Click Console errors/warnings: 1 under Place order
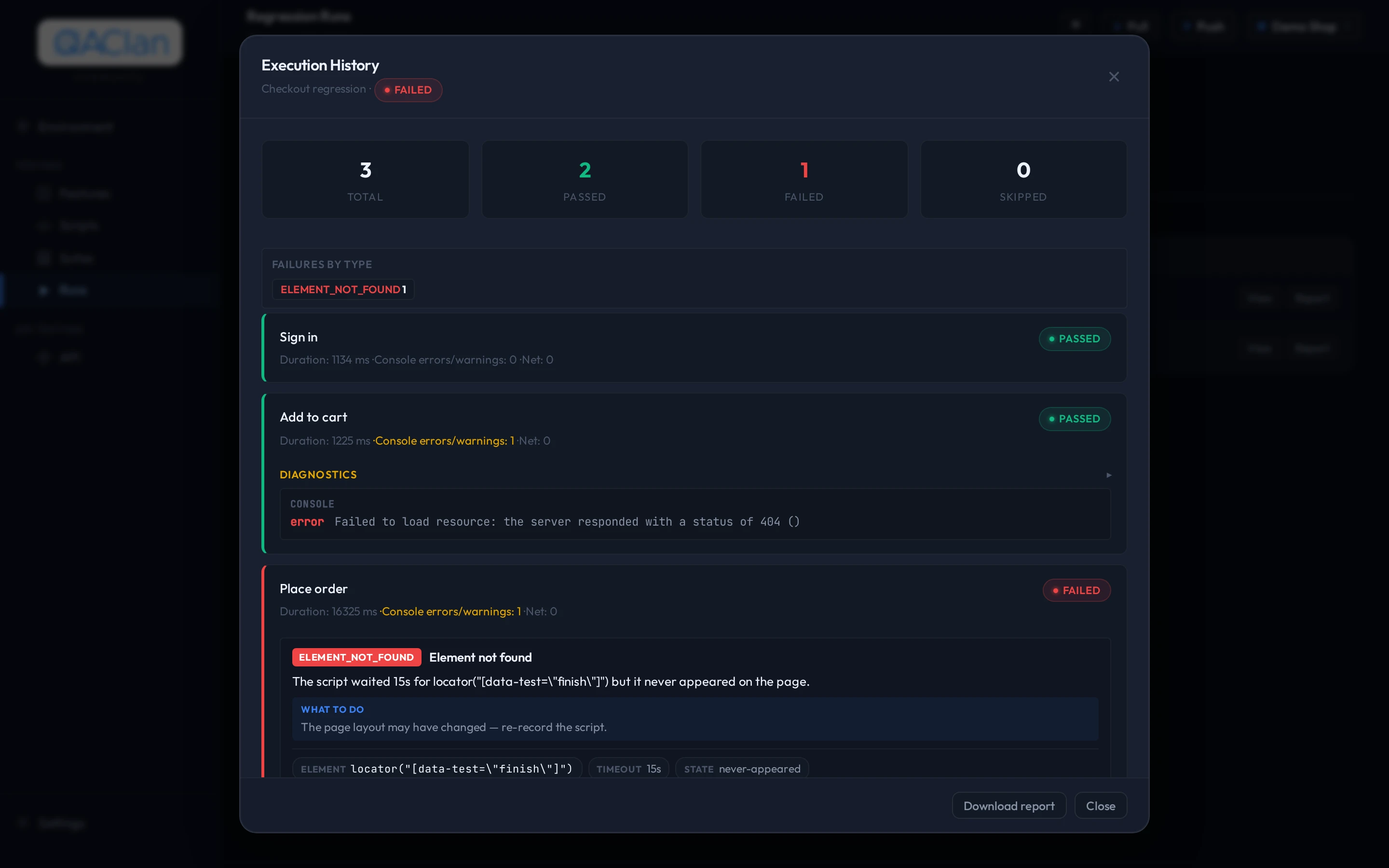 (451, 612)
